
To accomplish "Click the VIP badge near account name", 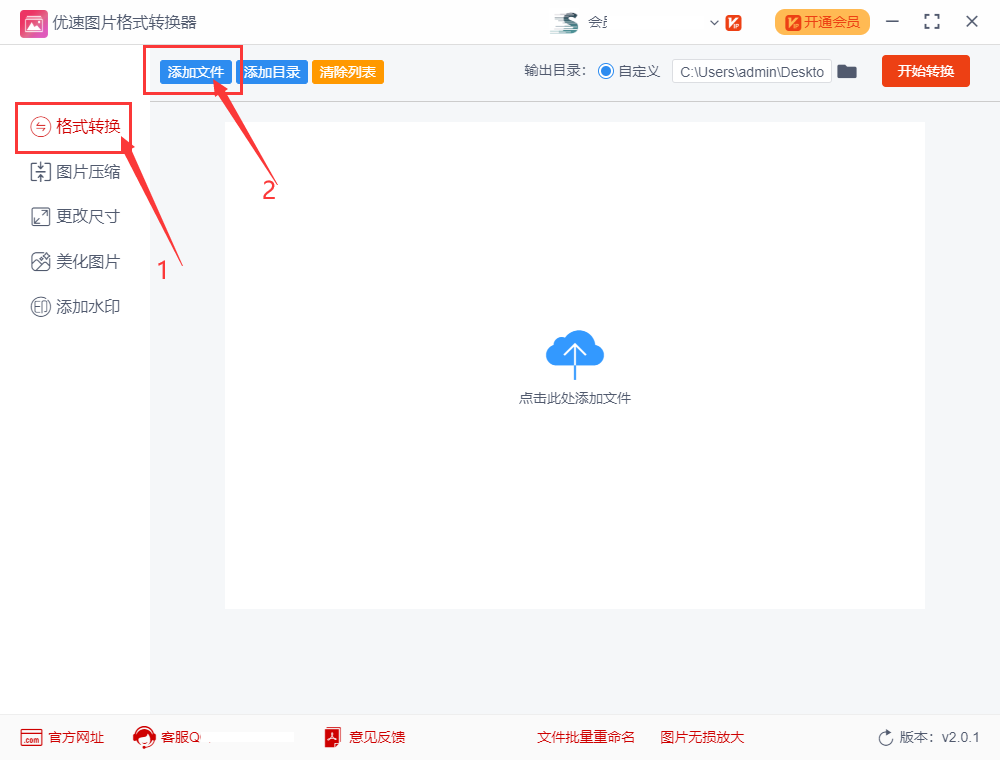I will click(x=732, y=22).
